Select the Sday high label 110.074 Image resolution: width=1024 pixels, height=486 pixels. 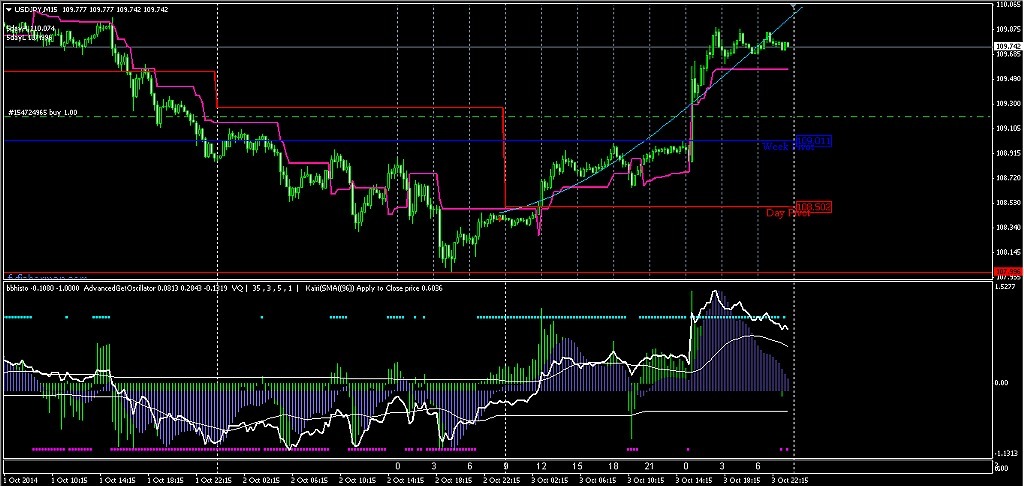pyautogui.click(x=31, y=29)
